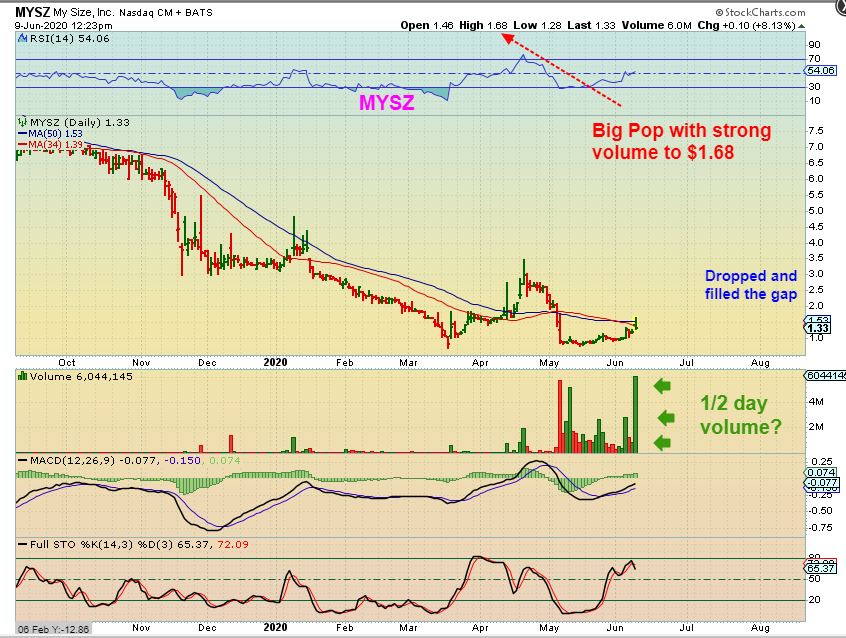Image resolution: width=846 pixels, height=638 pixels.
Task: Click the Big Pop with strong volume annotation
Action: point(681,141)
